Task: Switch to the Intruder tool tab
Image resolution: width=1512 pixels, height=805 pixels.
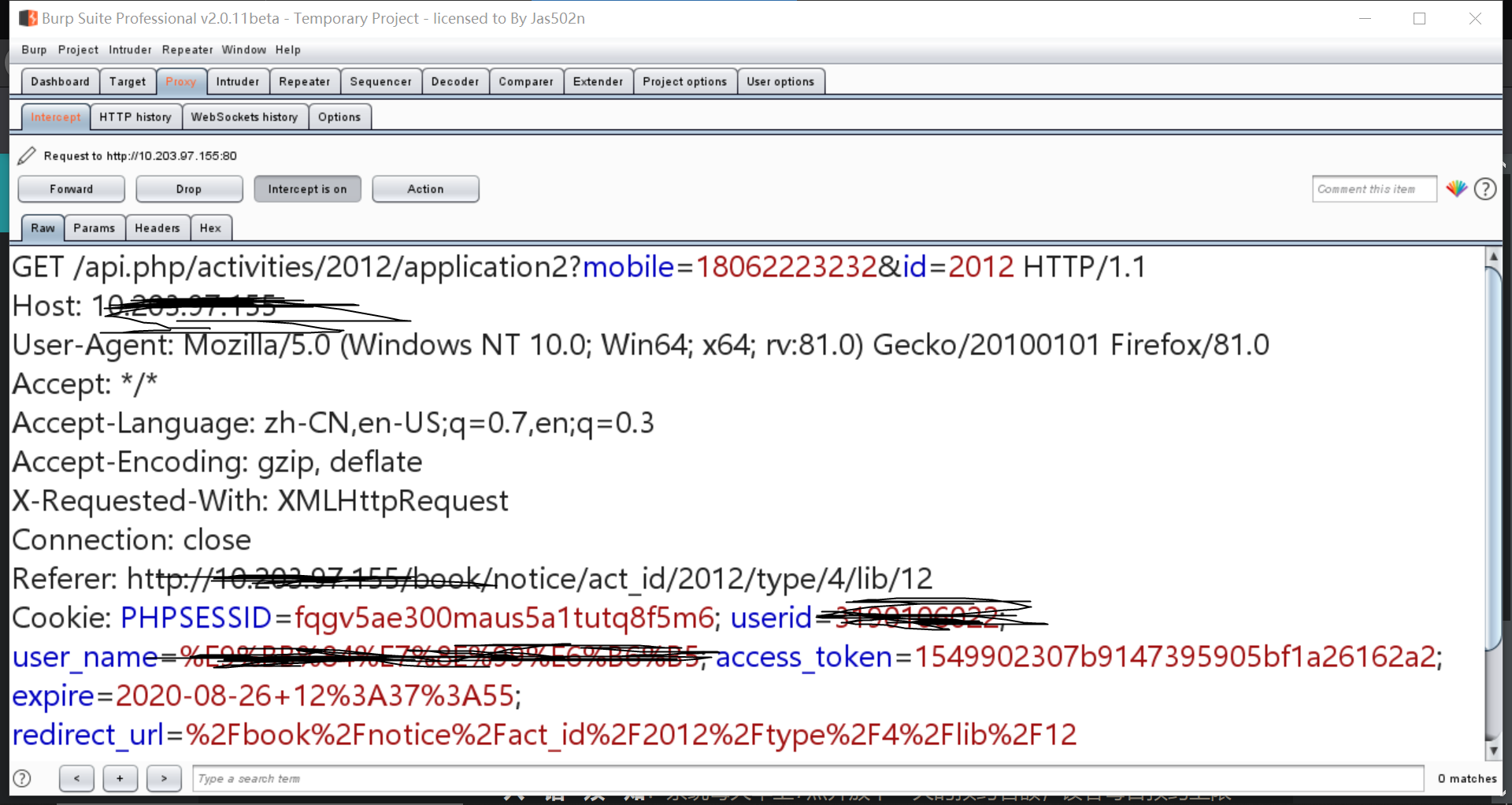Action: 238,82
